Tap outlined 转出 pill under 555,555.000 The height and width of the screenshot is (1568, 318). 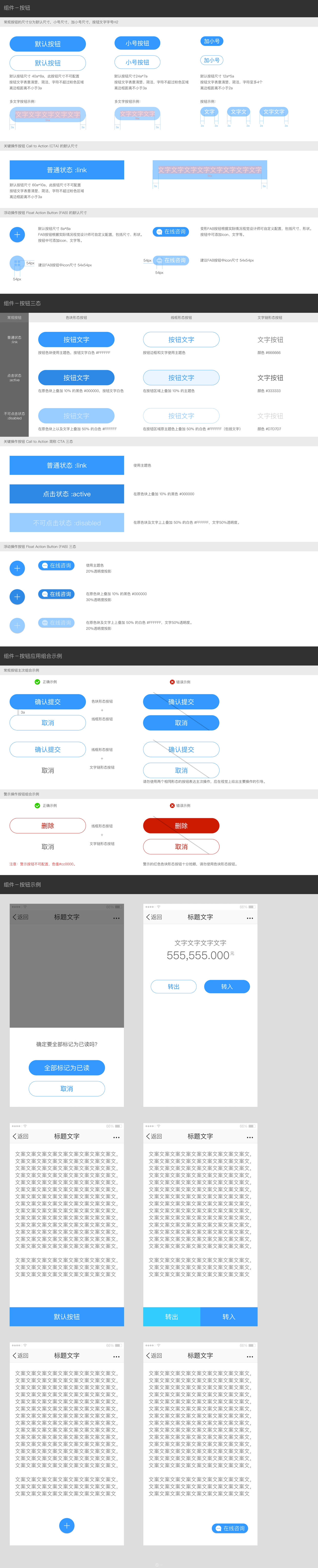point(174,987)
